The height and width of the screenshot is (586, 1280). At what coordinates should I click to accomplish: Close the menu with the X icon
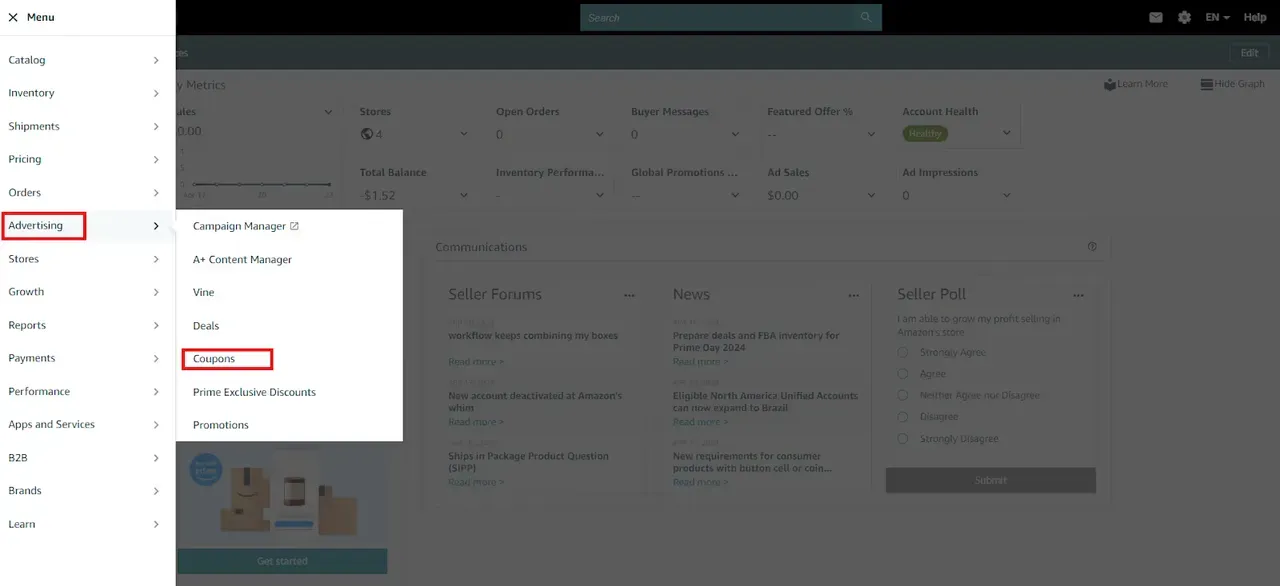click(13, 18)
